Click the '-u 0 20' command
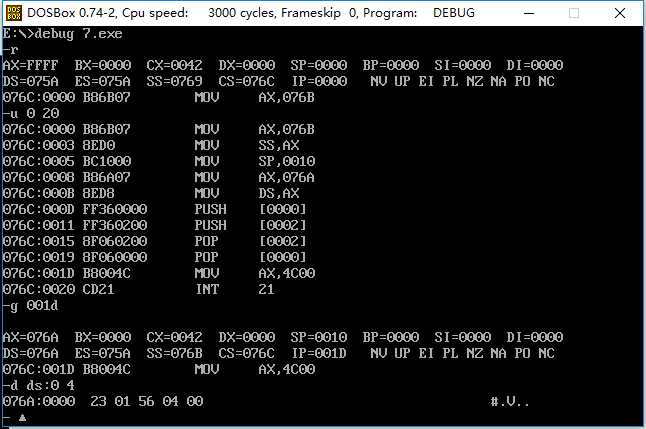 pyautogui.click(x=31, y=113)
